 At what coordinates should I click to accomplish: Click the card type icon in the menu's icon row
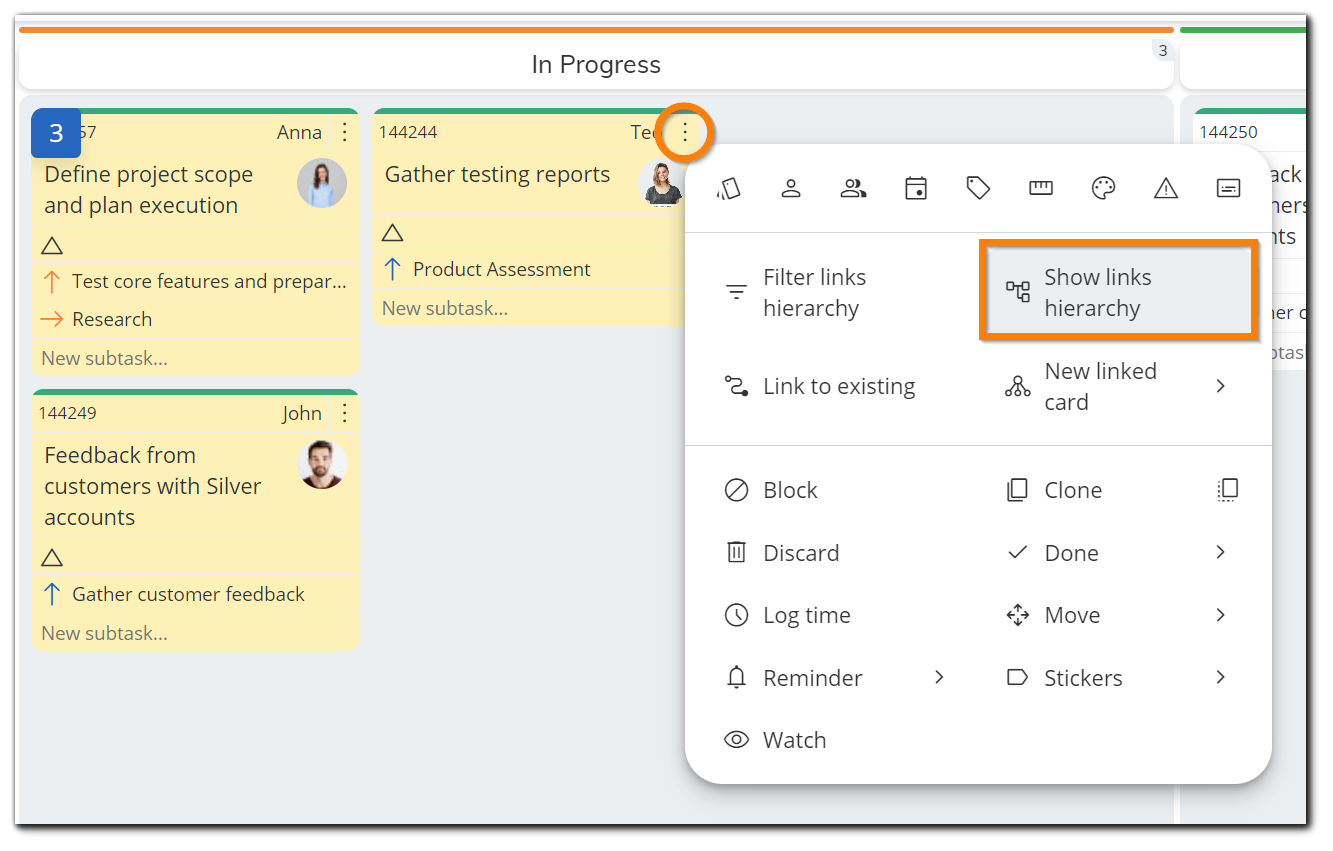point(729,188)
